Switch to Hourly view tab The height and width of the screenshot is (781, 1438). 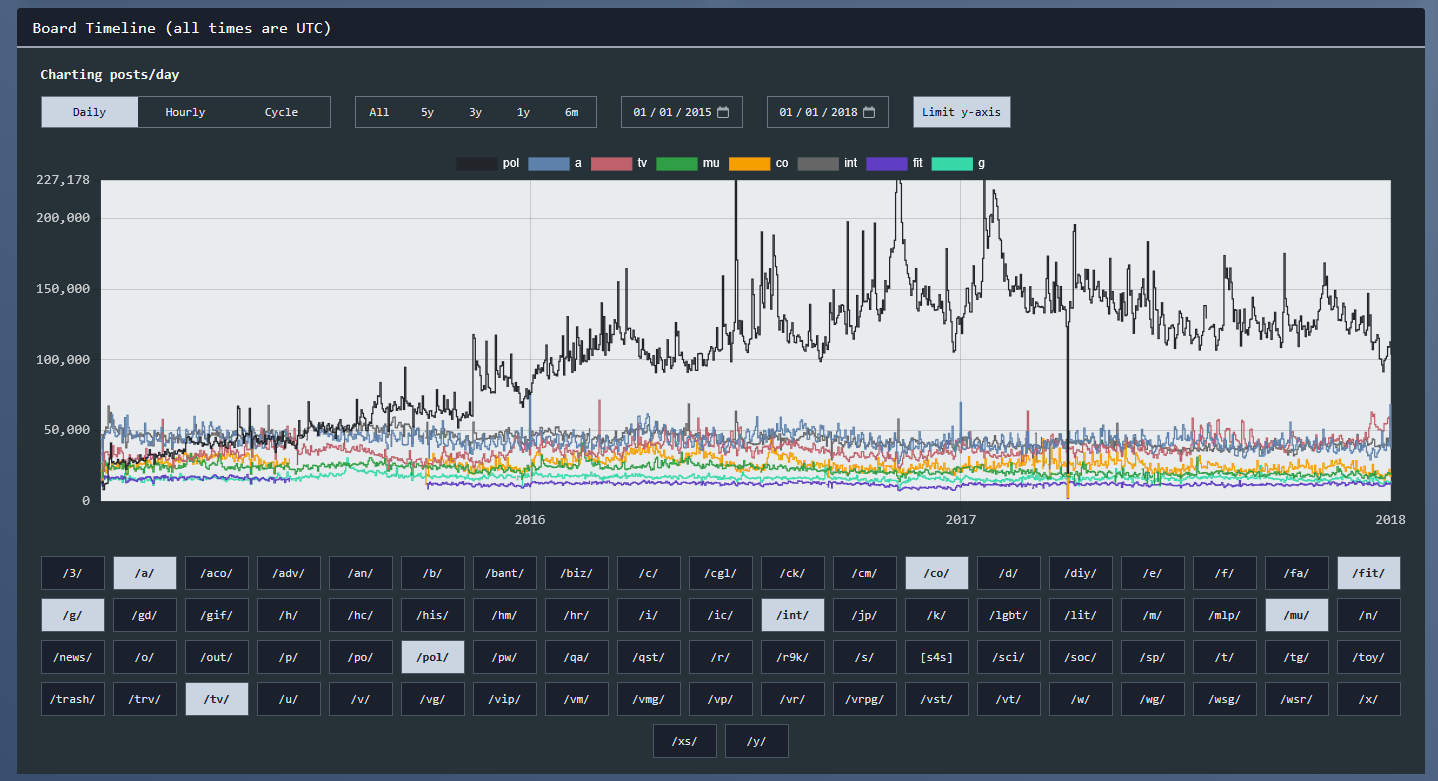(185, 112)
